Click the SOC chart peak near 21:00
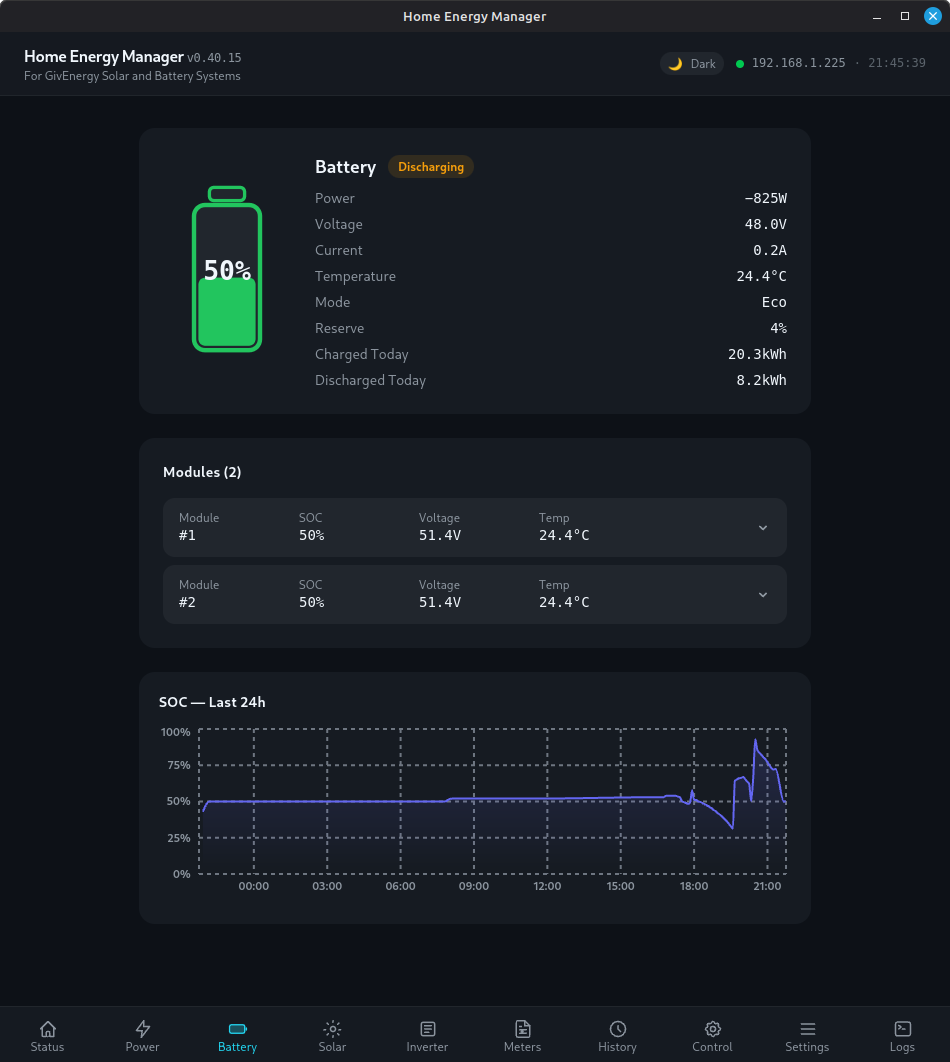950x1062 pixels. 756,740
